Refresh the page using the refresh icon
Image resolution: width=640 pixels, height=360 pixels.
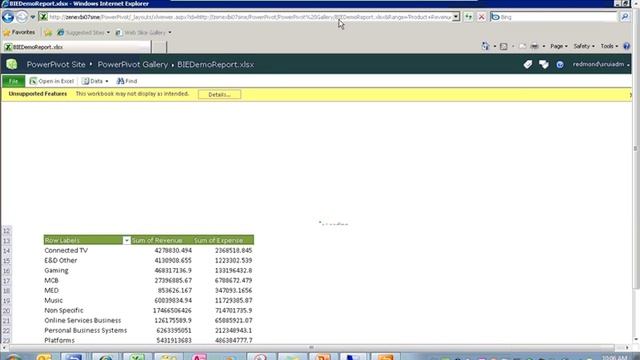[x=469, y=17]
